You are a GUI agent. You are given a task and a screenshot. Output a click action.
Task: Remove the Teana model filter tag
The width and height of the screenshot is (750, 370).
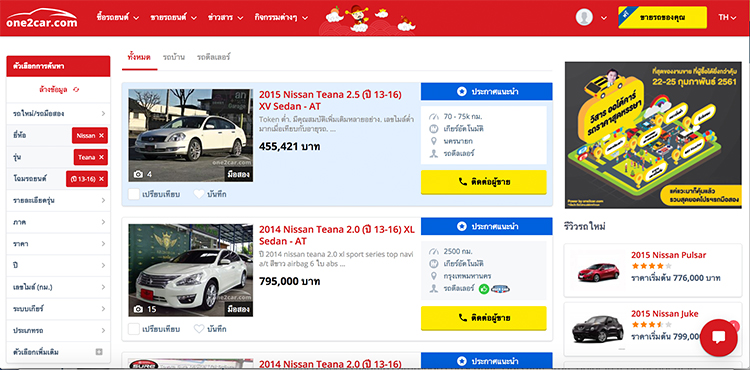click(x=101, y=157)
